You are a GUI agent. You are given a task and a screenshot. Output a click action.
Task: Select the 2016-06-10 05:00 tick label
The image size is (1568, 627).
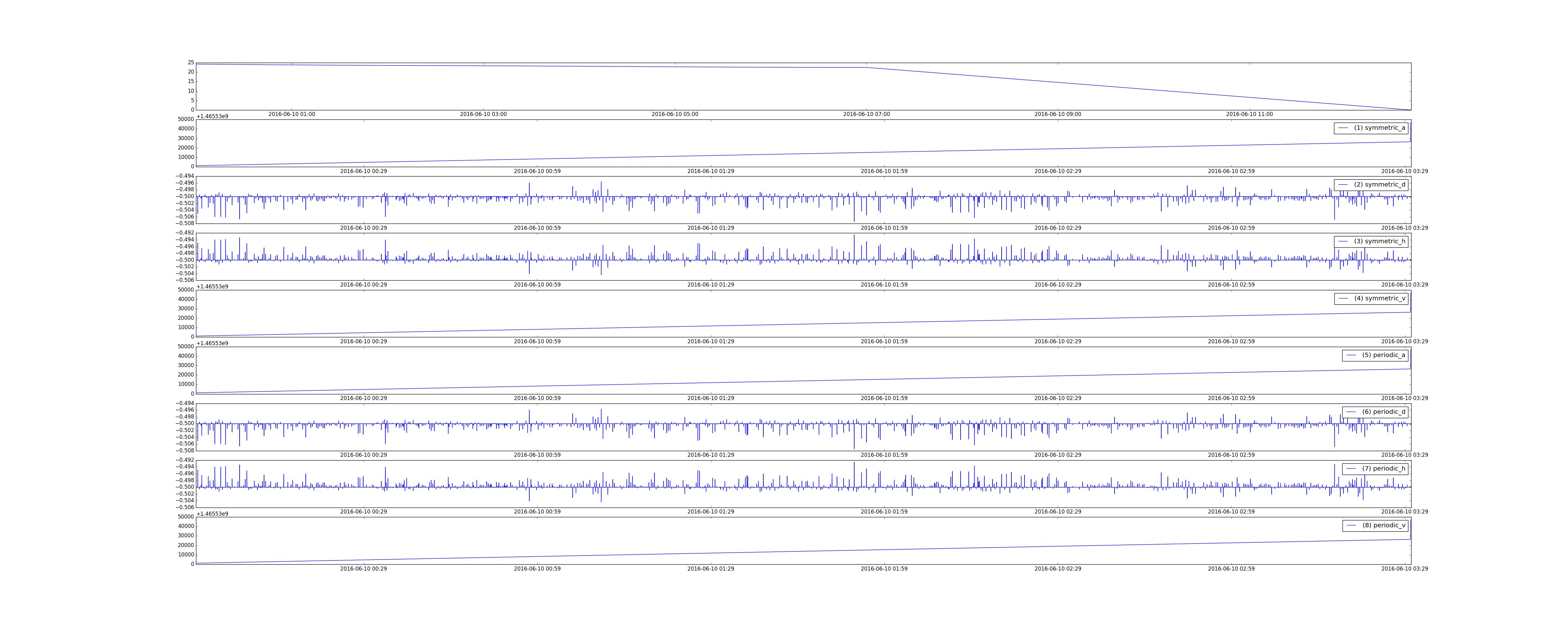click(x=675, y=114)
